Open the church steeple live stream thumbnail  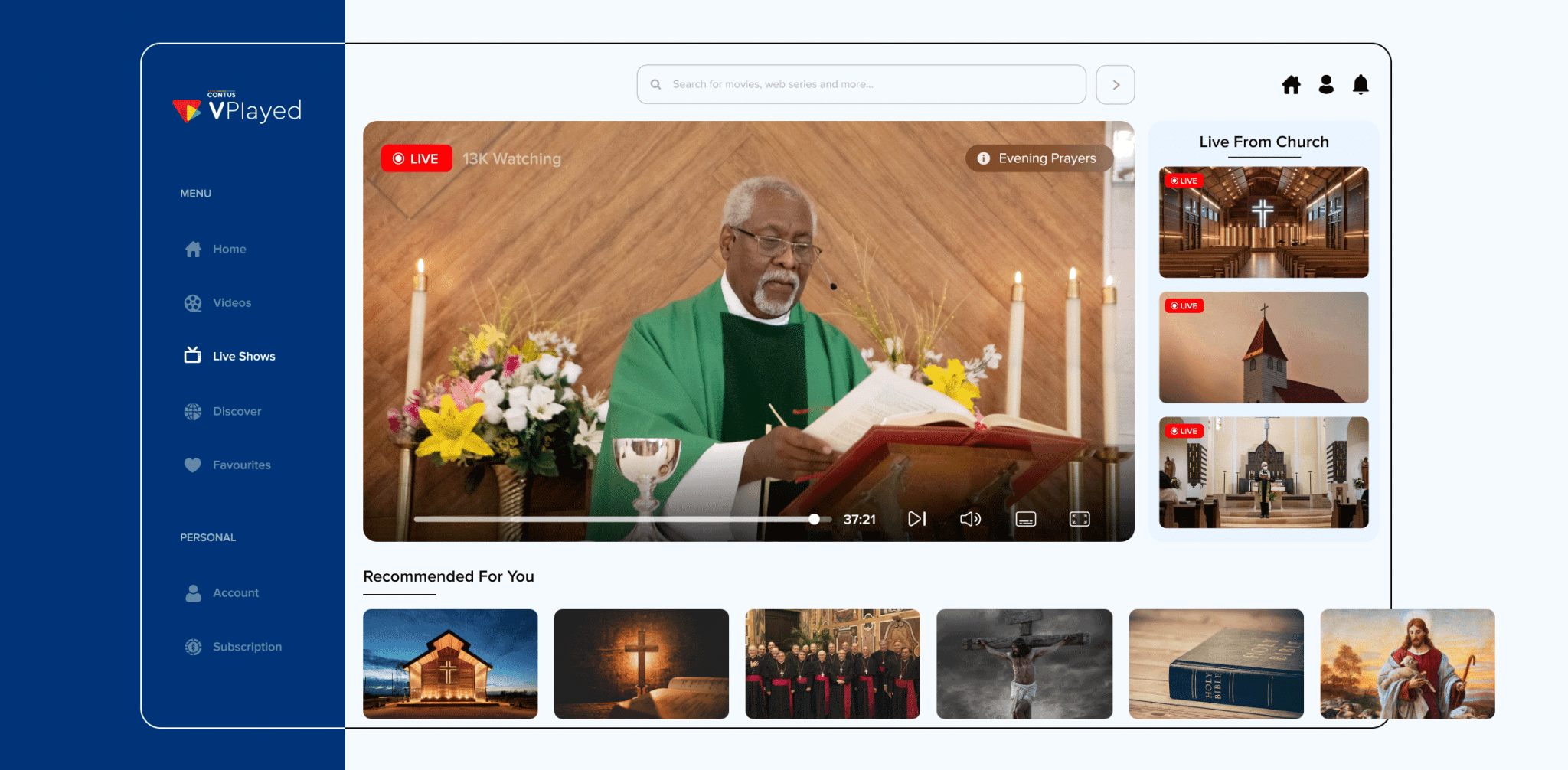click(x=1263, y=347)
